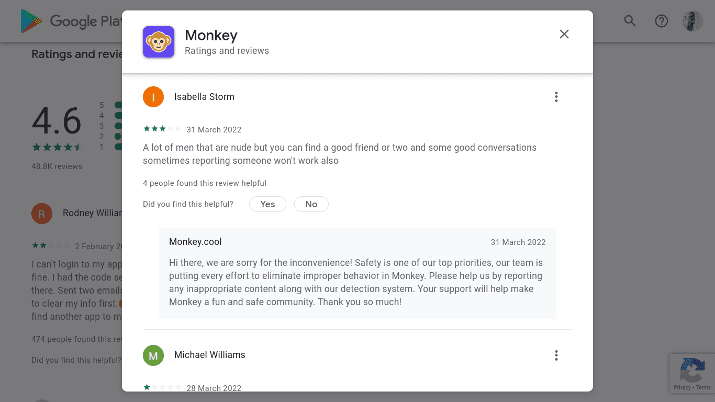Viewport: 715px width, 402px height.
Task: Click Isabella Storm reviewer name
Action: (x=204, y=97)
